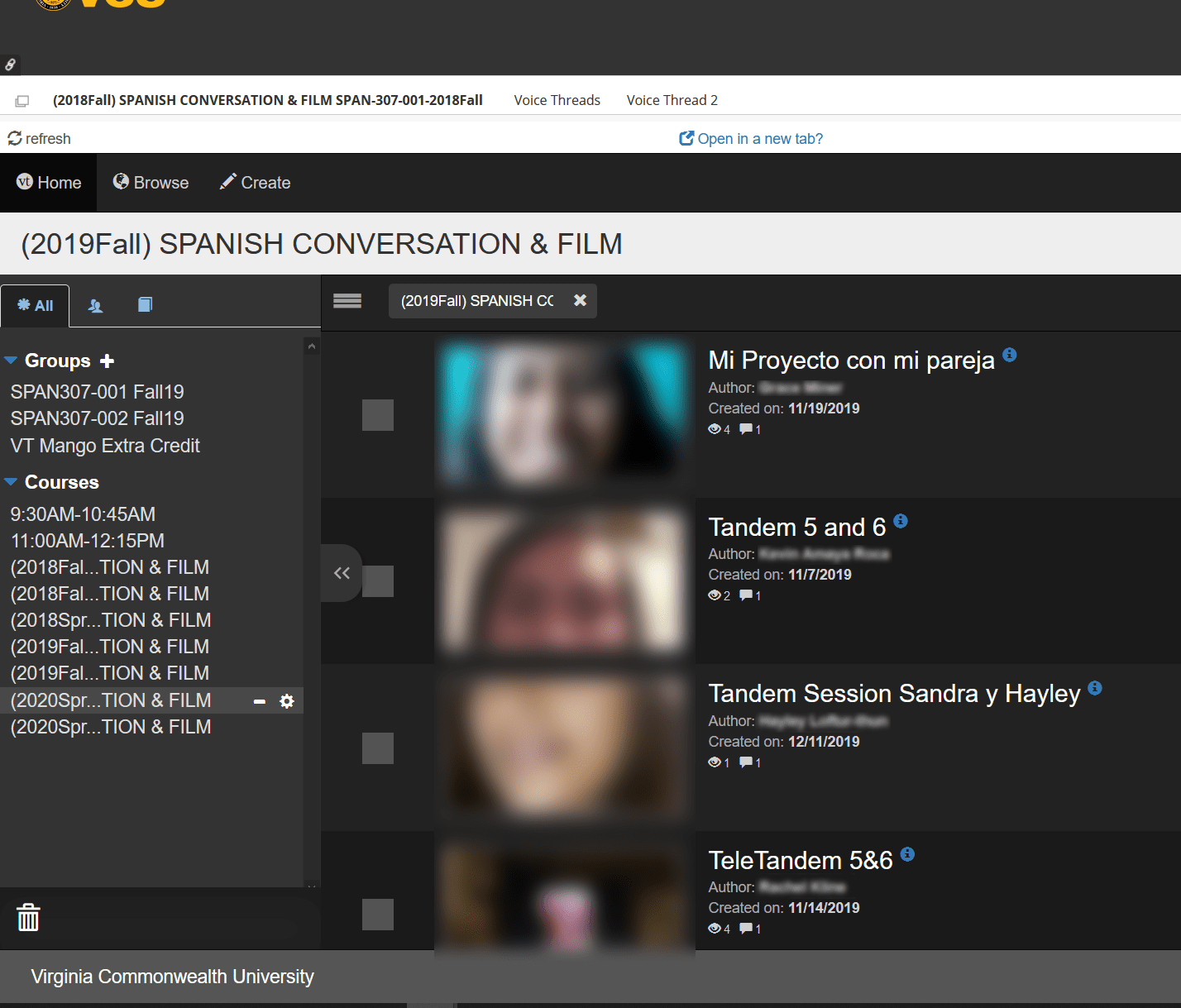Select the All sidebar tab
1181x1008 pixels.
(35, 305)
